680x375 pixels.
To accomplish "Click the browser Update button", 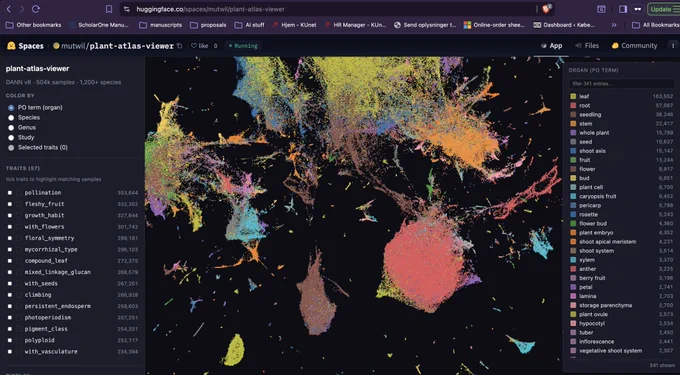I will tap(664, 9).
